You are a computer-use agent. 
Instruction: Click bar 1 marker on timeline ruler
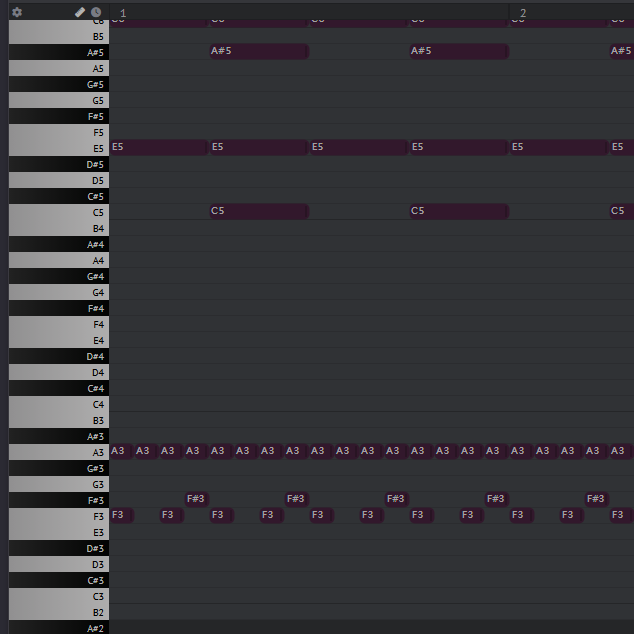[123, 13]
